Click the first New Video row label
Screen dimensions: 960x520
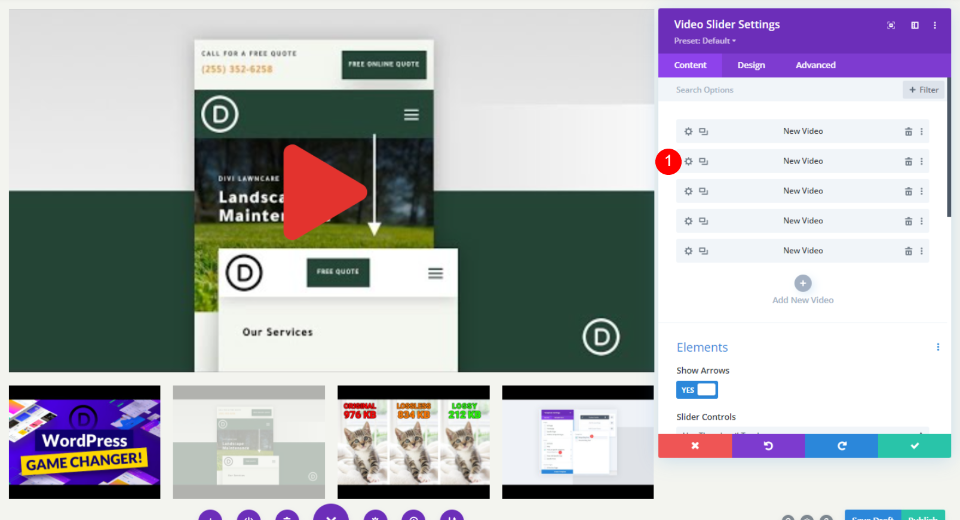click(803, 132)
